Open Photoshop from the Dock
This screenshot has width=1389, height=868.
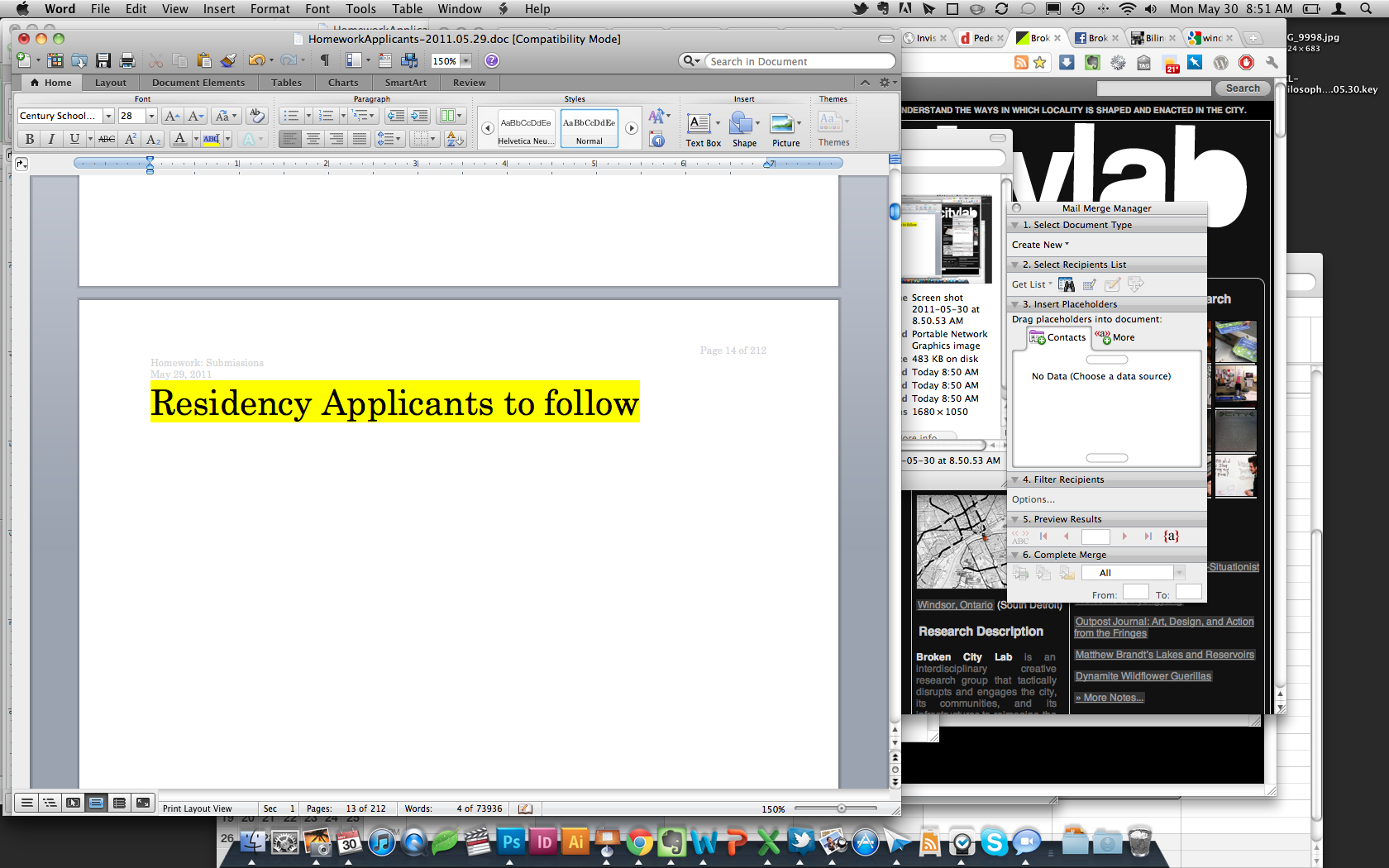512,842
